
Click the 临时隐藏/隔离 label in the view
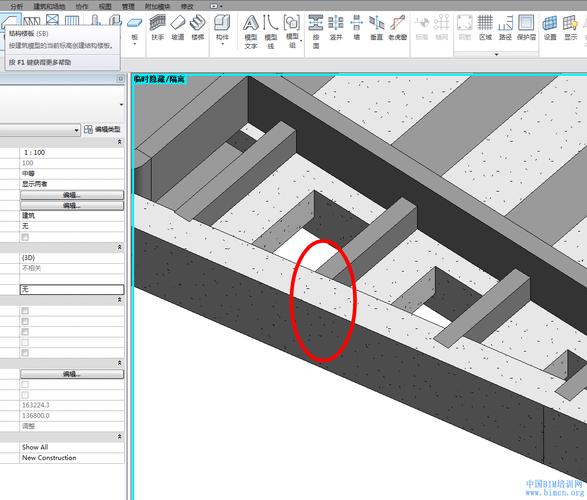(x=159, y=79)
